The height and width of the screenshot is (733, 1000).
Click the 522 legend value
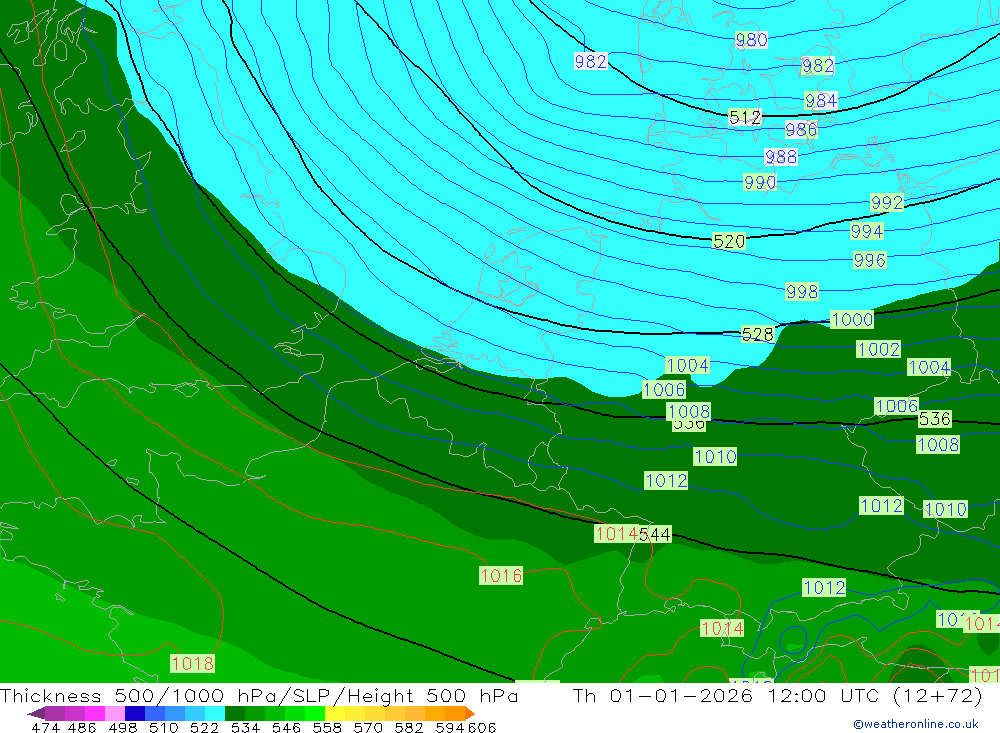click(x=204, y=727)
